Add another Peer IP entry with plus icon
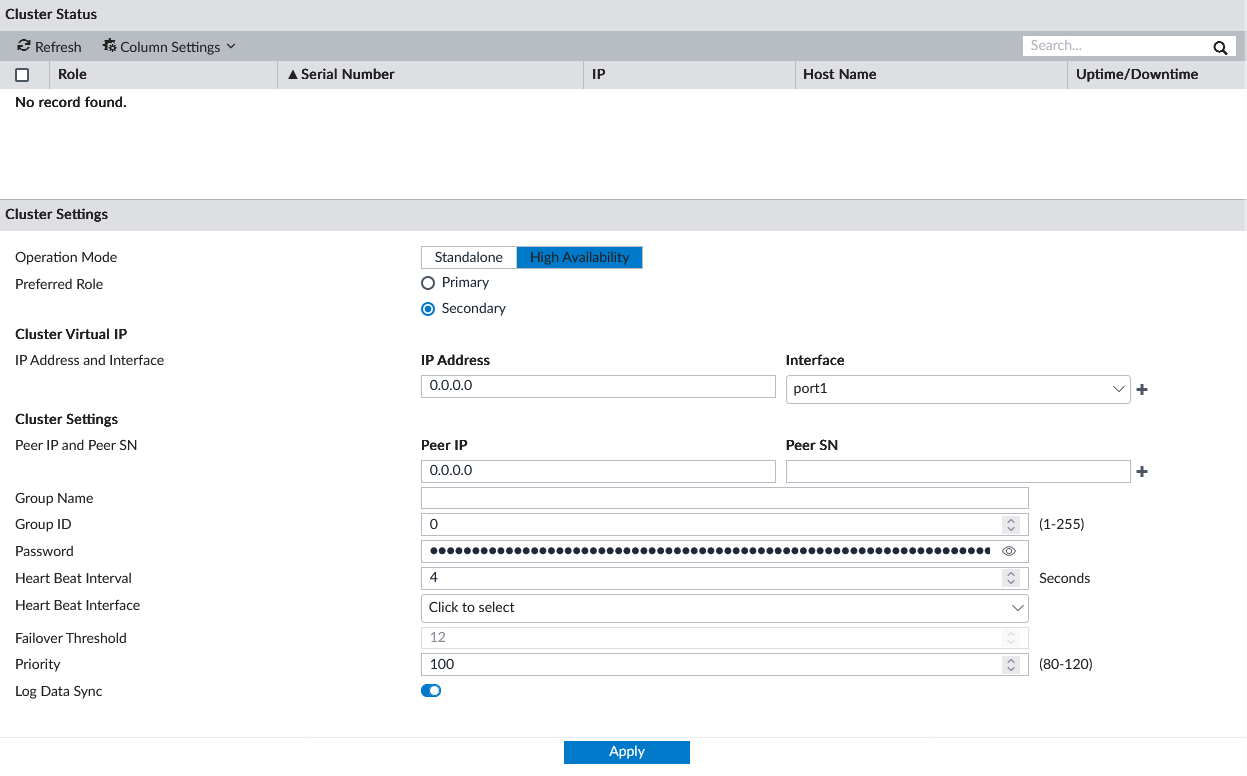1247x776 pixels. [x=1142, y=472]
